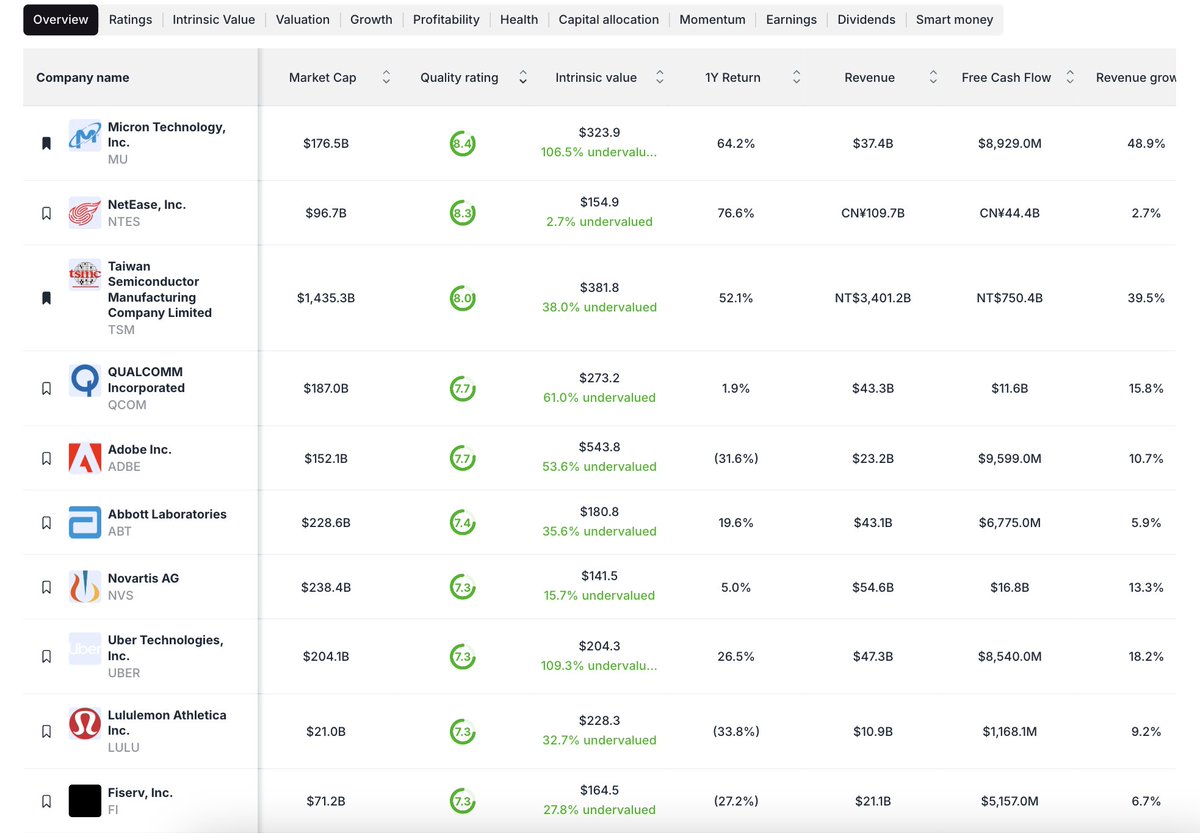Click the Fiserv black logo tile
This screenshot has height=833, width=1200.
click(85, 801)
